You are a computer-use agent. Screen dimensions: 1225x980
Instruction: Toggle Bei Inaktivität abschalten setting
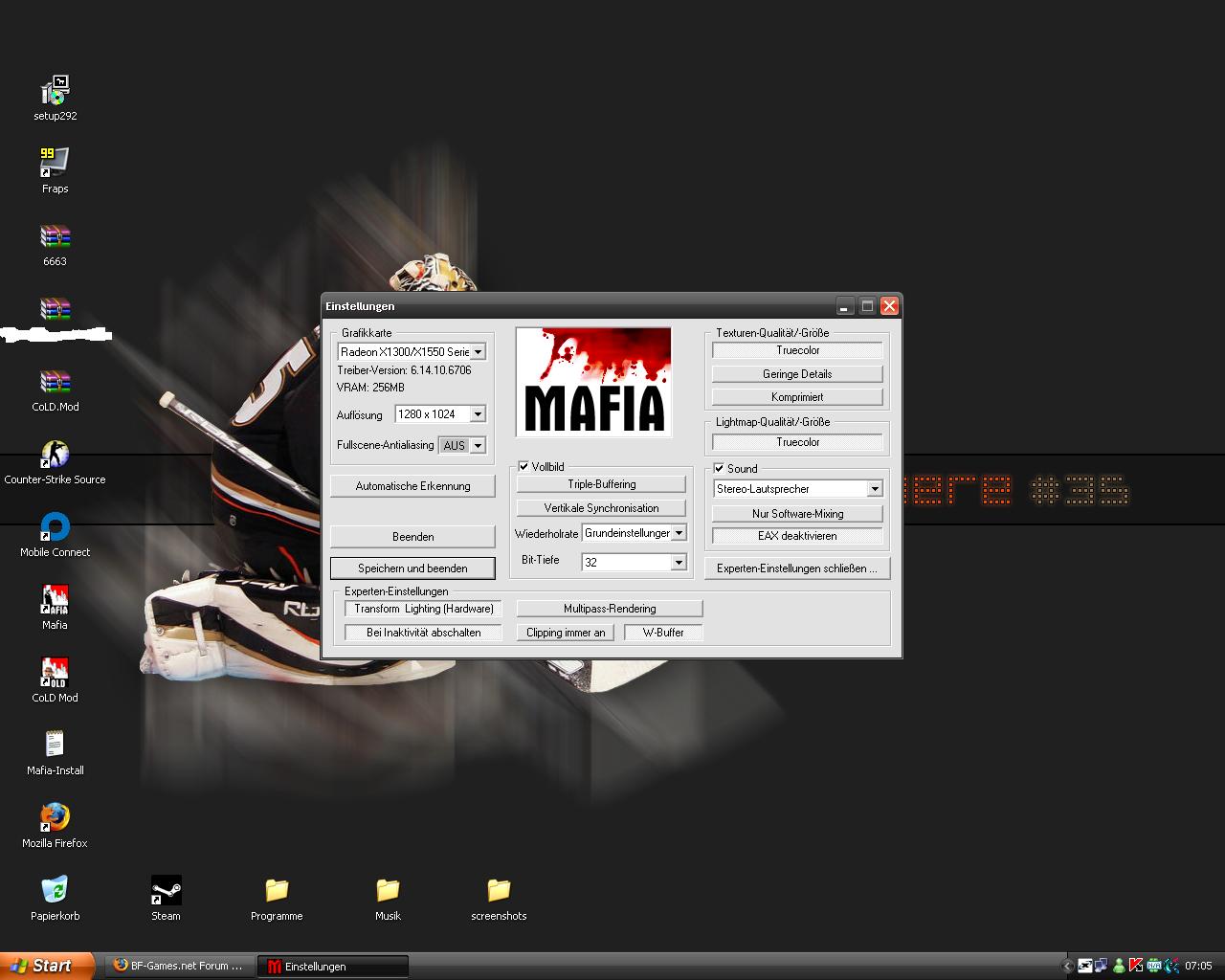[424, 633]
